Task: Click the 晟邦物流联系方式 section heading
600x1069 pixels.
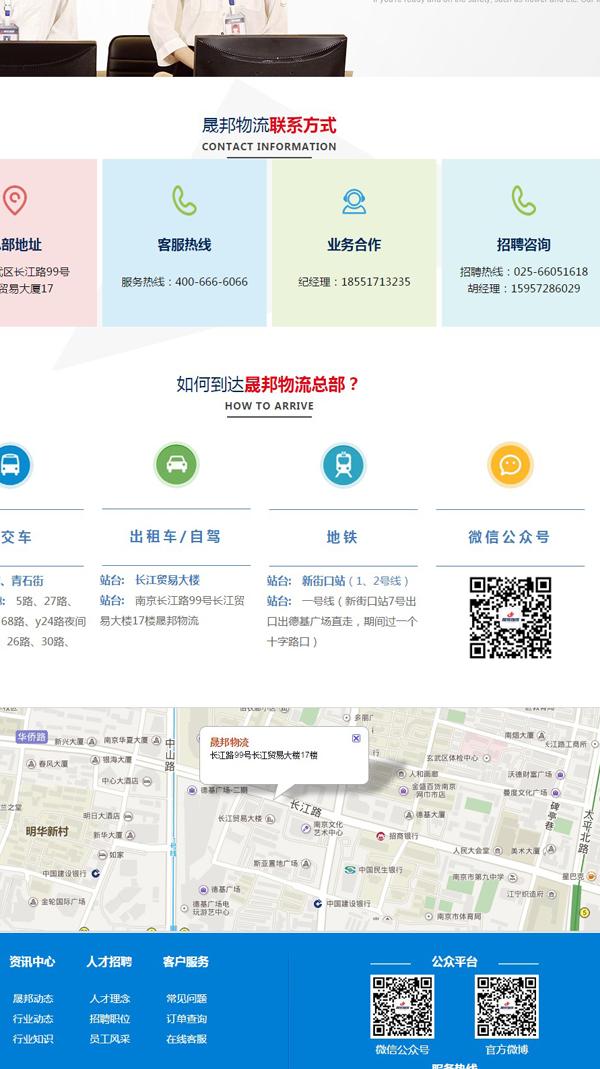Action: (269, 125)
